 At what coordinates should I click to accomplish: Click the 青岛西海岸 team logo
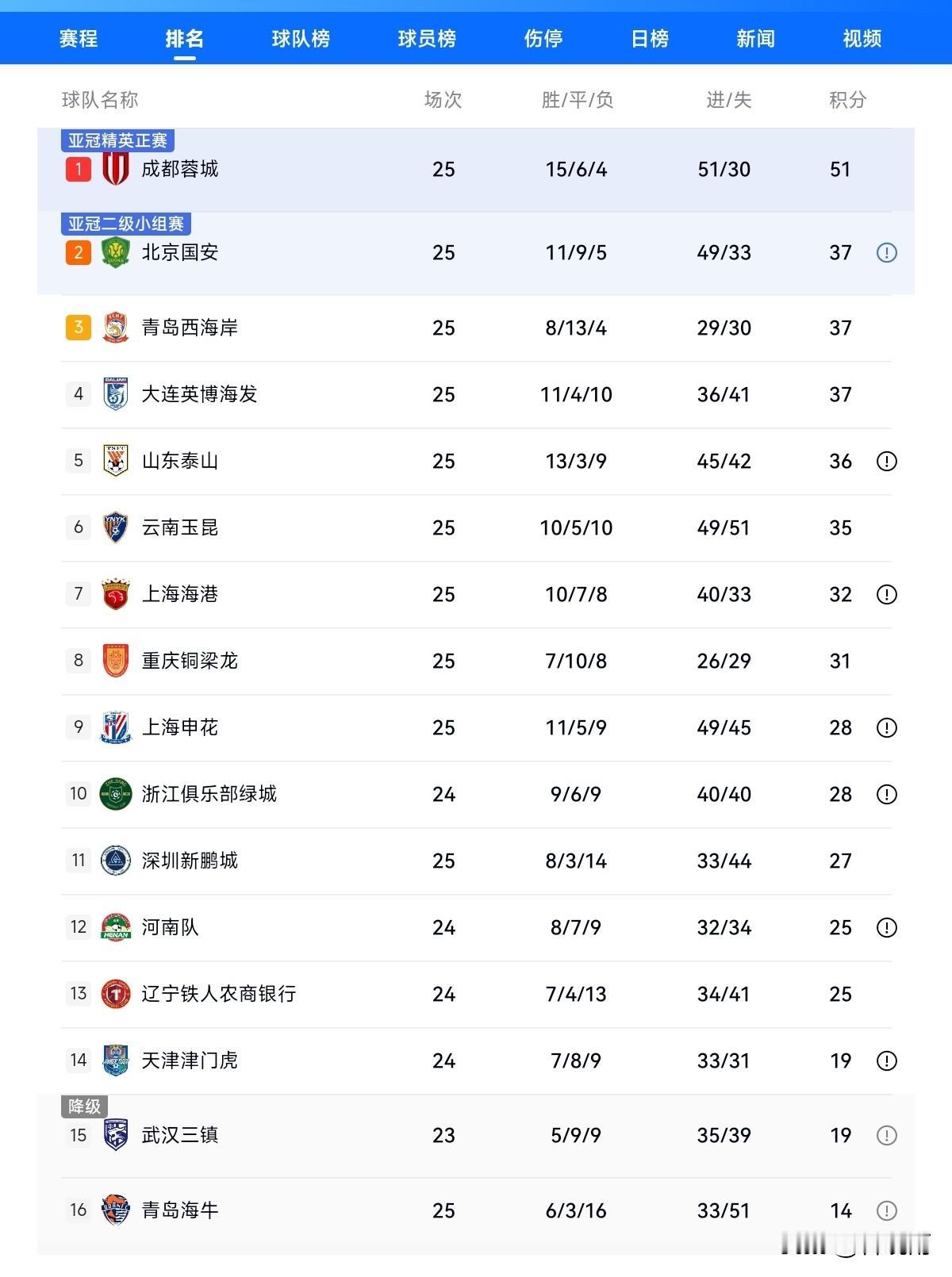point(116,328)
